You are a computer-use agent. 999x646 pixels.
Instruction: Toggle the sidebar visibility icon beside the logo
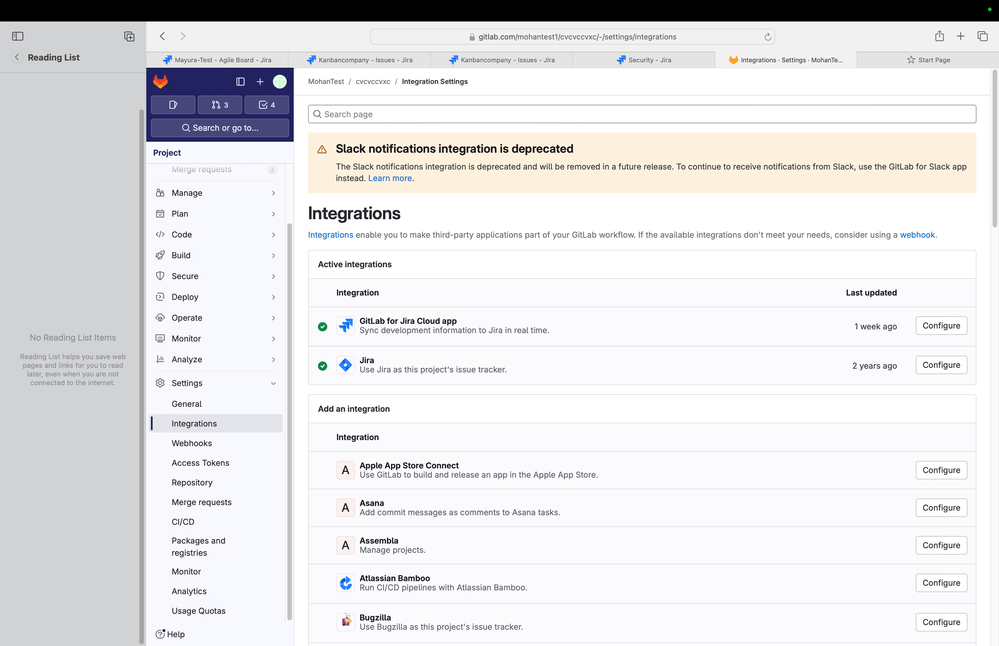pyautogui.click(x=239, y=82)
